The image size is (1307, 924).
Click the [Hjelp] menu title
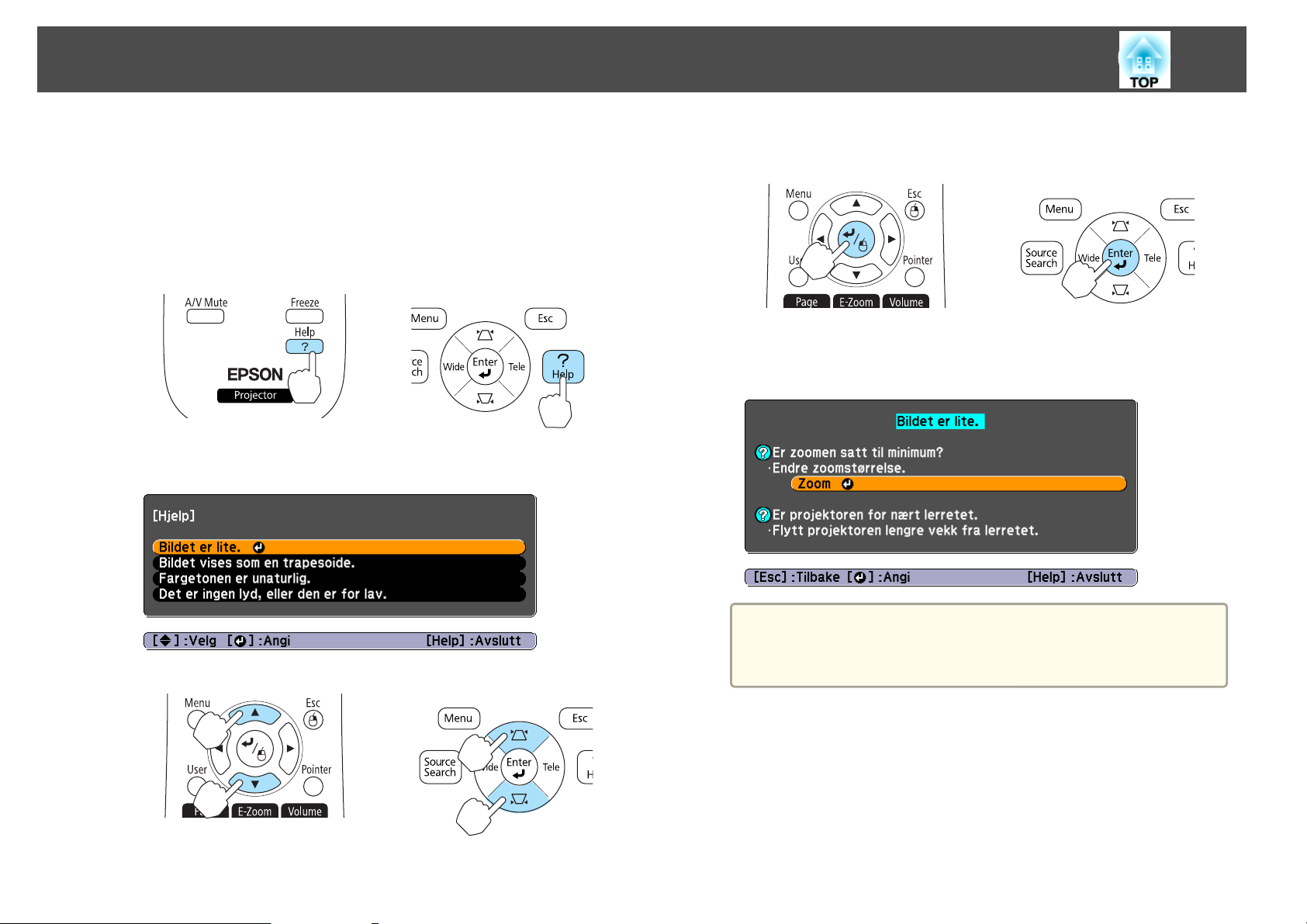point(174,515)
